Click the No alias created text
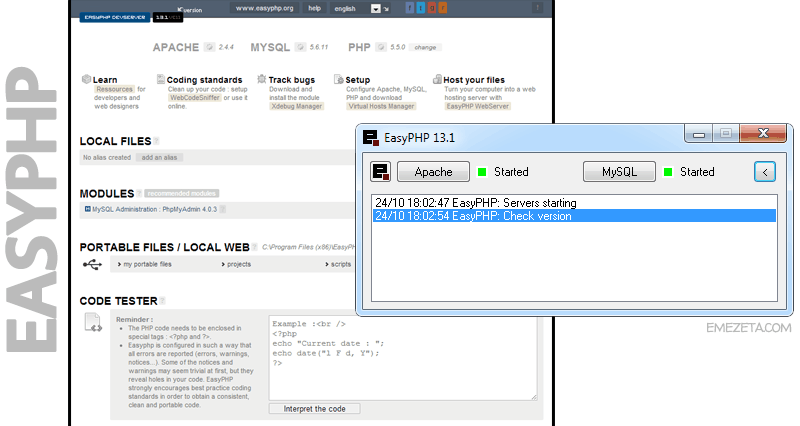This screenshot has width=800, height=426. pyautogui.click(x=107, y=158)
